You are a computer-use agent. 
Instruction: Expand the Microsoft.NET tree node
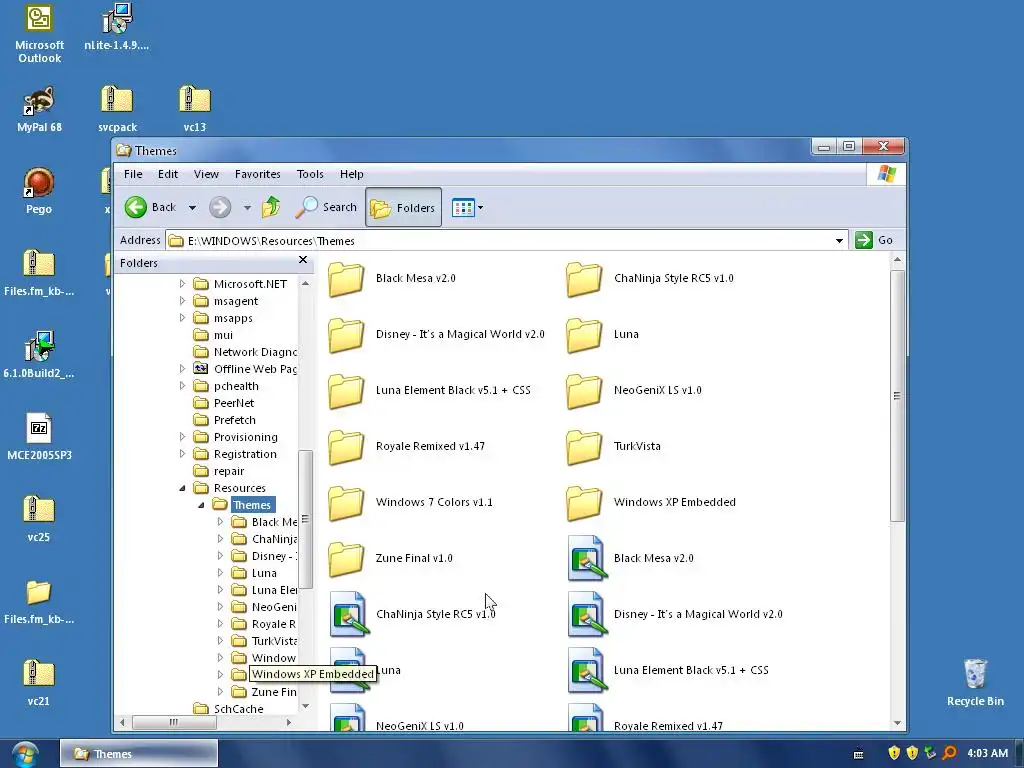[x=182, y=283]
